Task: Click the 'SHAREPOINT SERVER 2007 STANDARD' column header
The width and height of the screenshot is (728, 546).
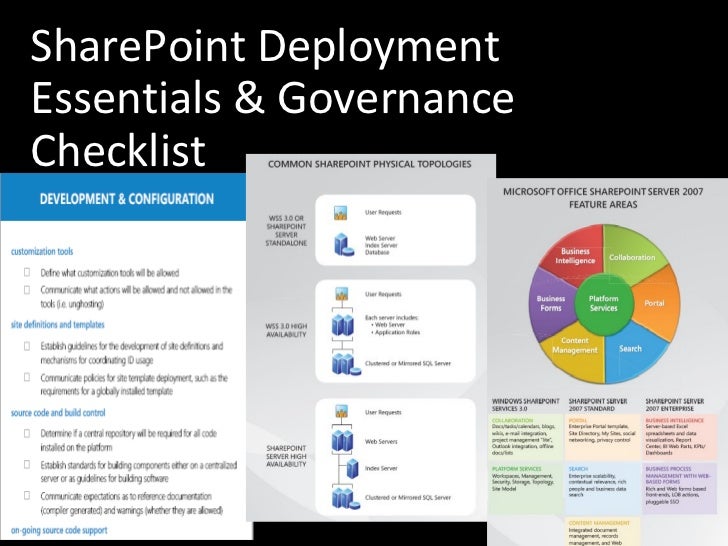Action: (x=598, y=404)
